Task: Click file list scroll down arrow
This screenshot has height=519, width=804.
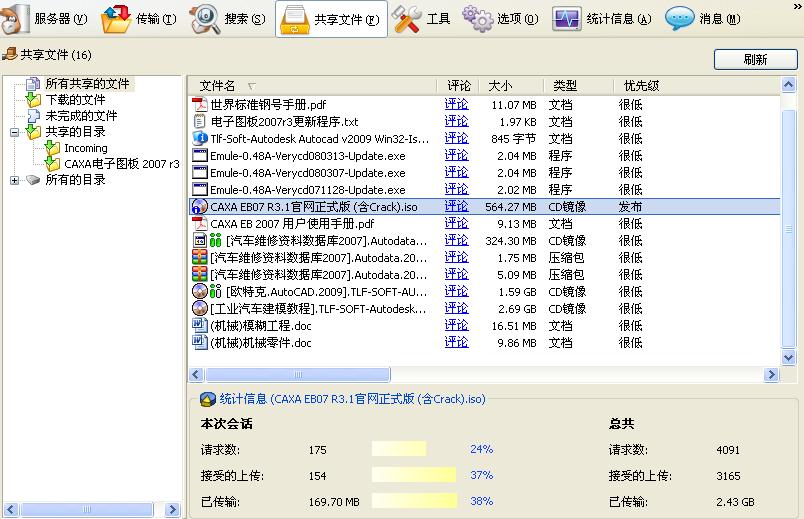Action: click(789, 357)
